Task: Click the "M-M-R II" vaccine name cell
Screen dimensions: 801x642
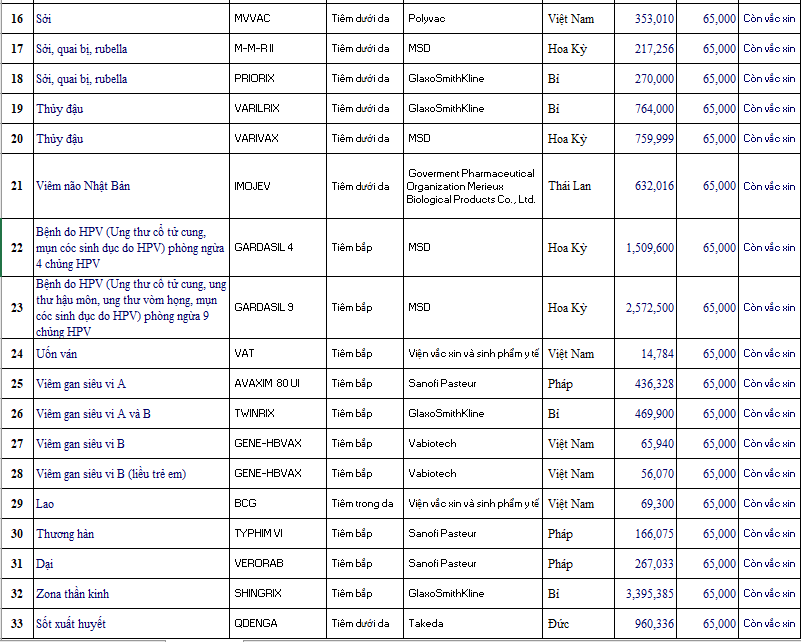Action: pyautogui.click(x=278, y=49)
